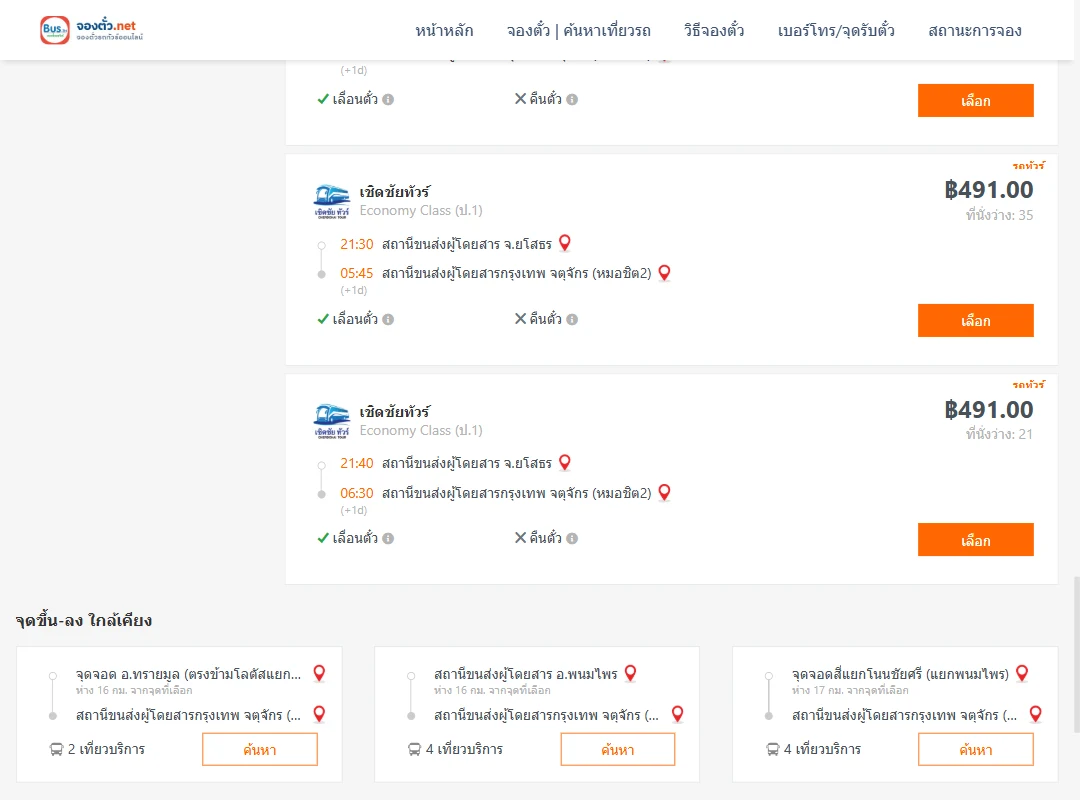Open info icon next to เลื่อนตั๋ว in top card

click(388, 99)
